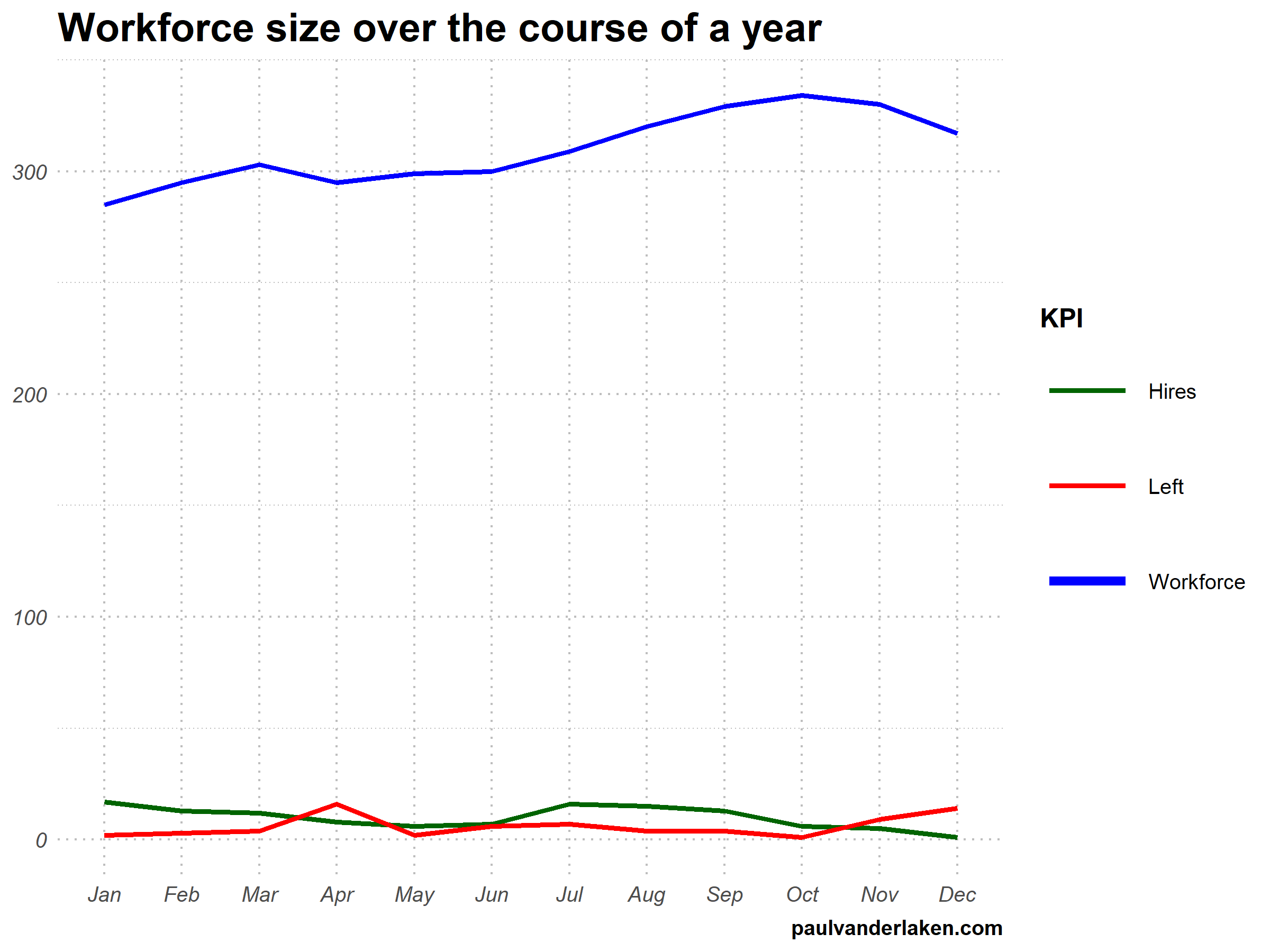The image size is (1270, 952).
Task: Click the KPI legend title
Action: 1061,318
